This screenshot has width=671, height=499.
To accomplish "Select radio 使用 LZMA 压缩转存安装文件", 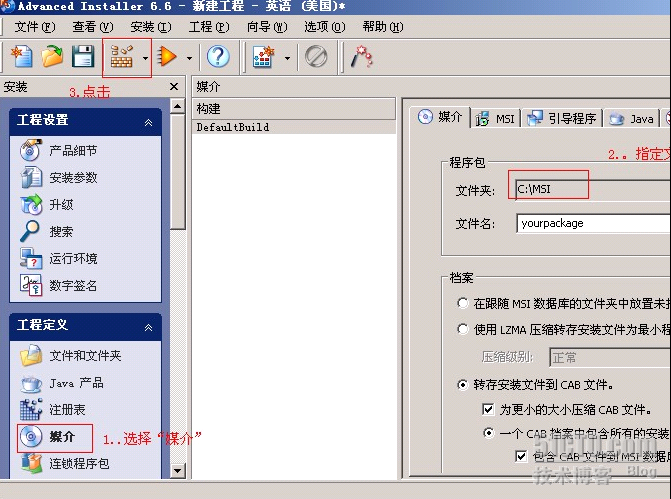I will pyautogui.click(x=462, y=329).
